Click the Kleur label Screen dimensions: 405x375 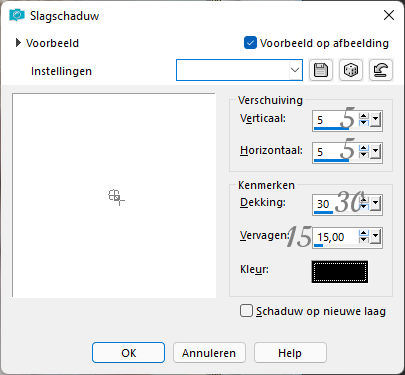pos(254,269)
